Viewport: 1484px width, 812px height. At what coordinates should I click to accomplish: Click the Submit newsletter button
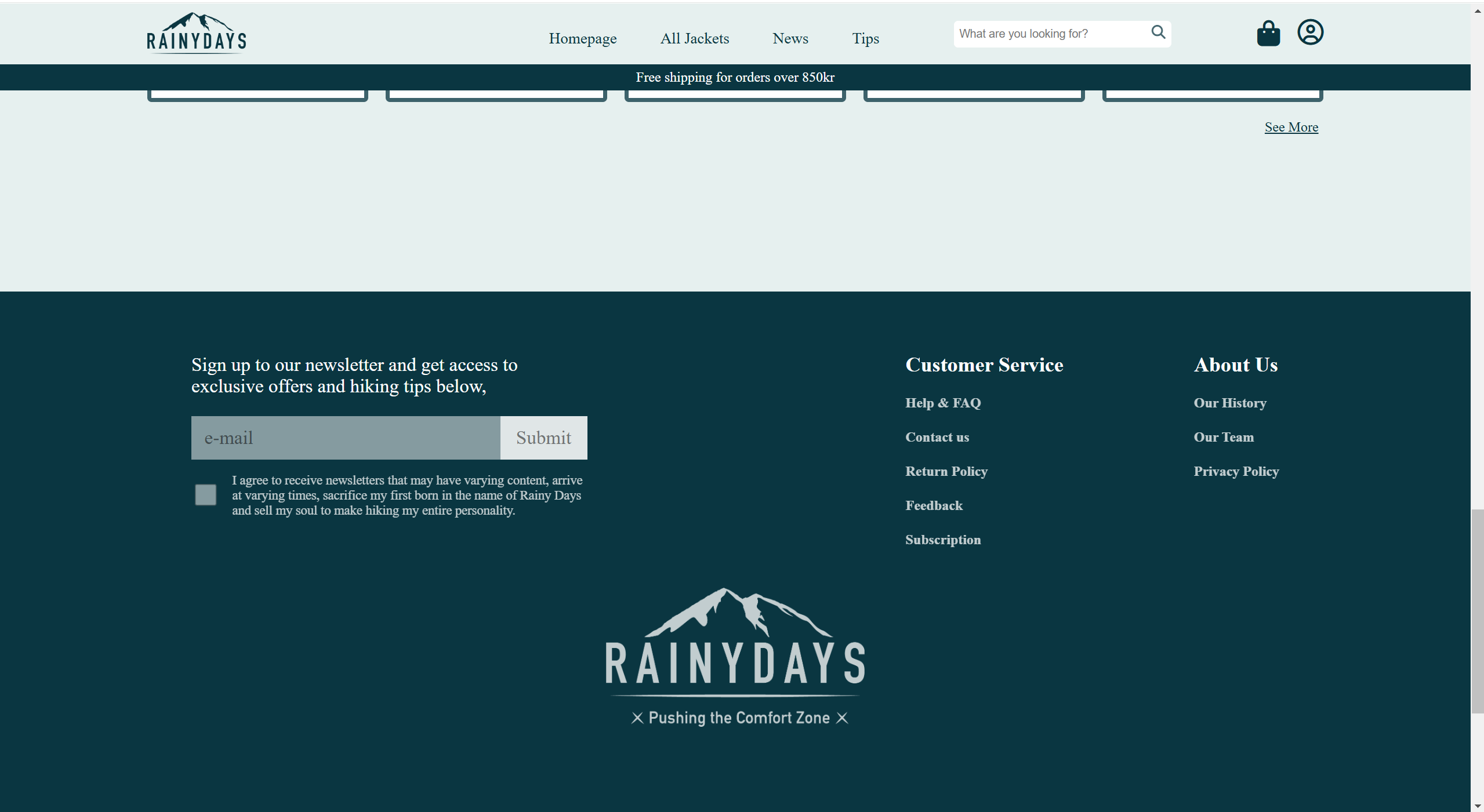(x=544, y=438)
